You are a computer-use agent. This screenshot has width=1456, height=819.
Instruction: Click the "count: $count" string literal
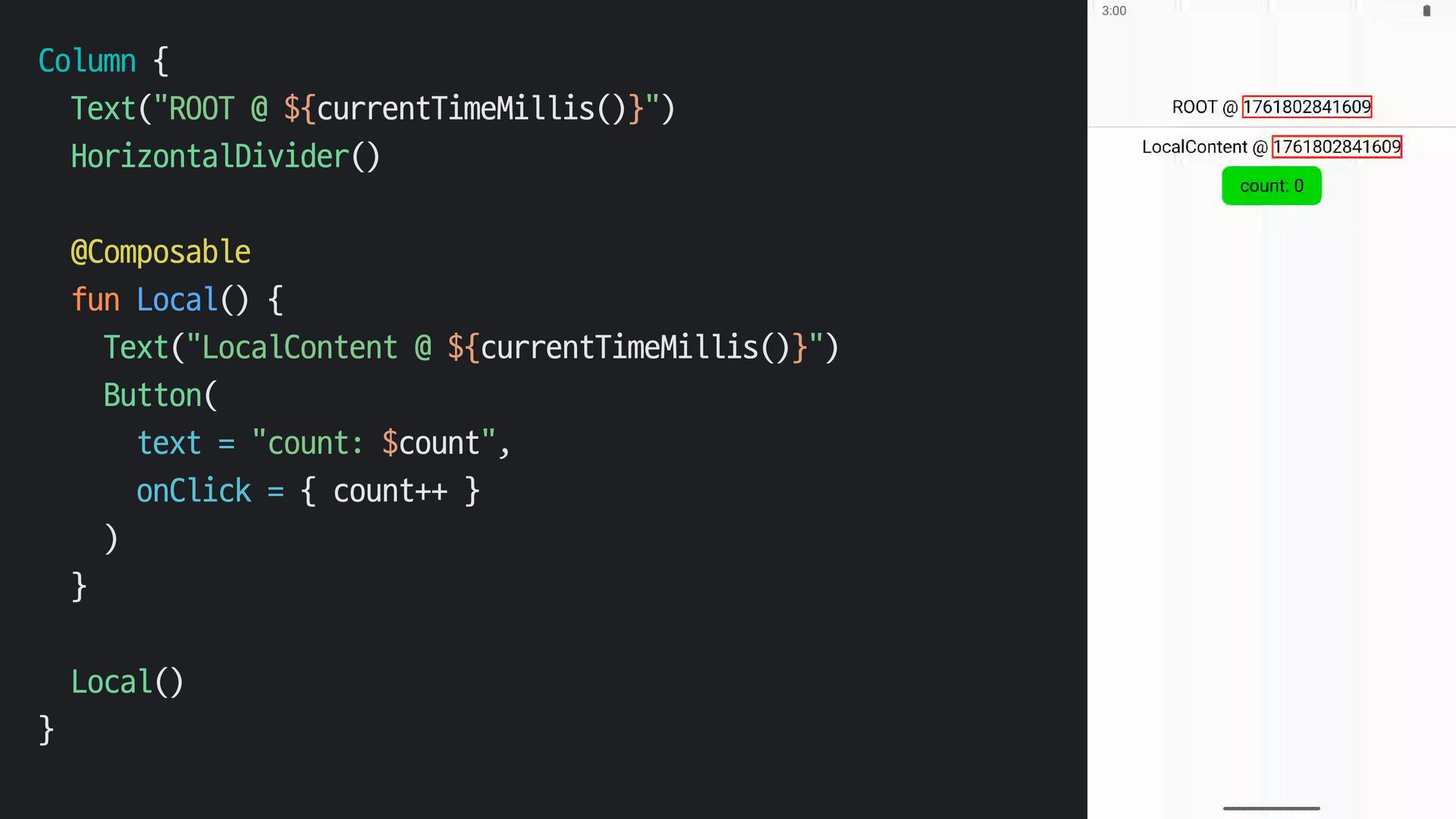[x=374, y=443]
